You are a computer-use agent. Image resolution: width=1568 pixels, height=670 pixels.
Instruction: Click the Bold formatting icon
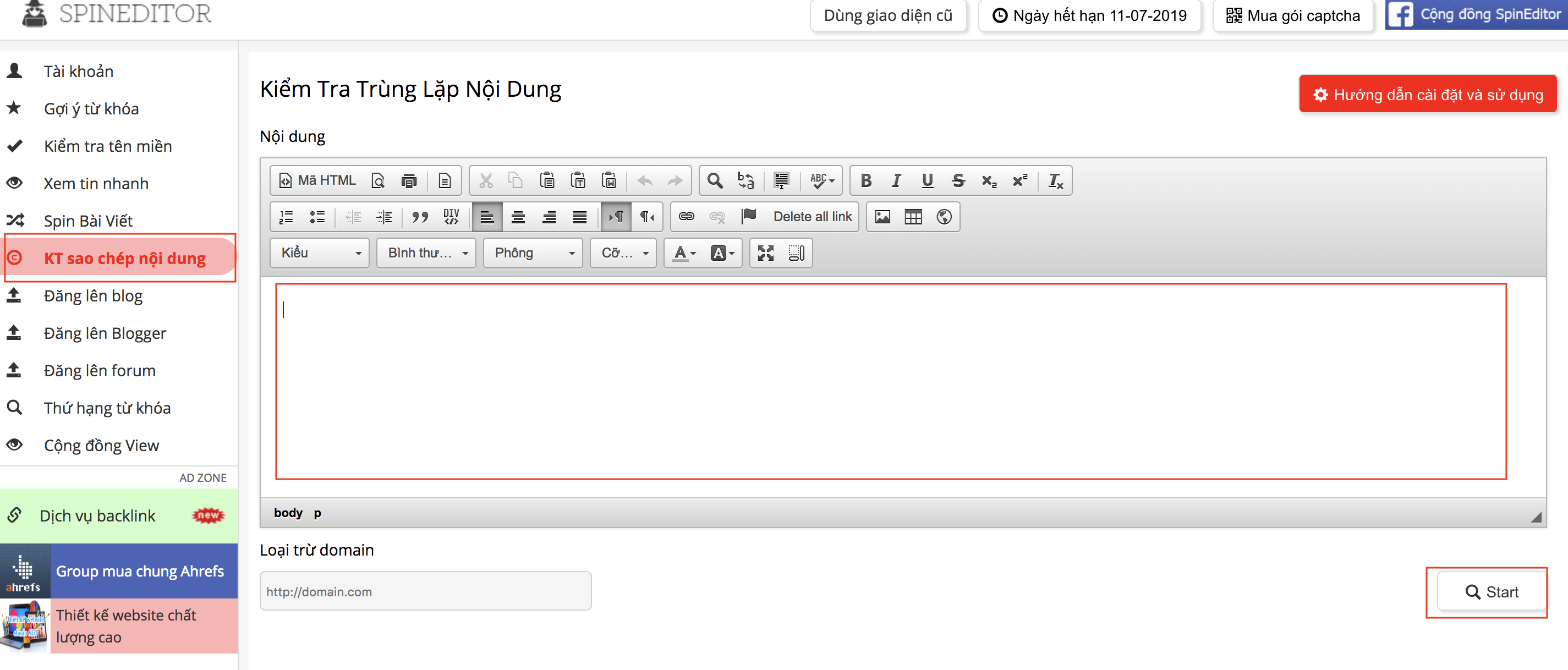click(x=865, y=181)
